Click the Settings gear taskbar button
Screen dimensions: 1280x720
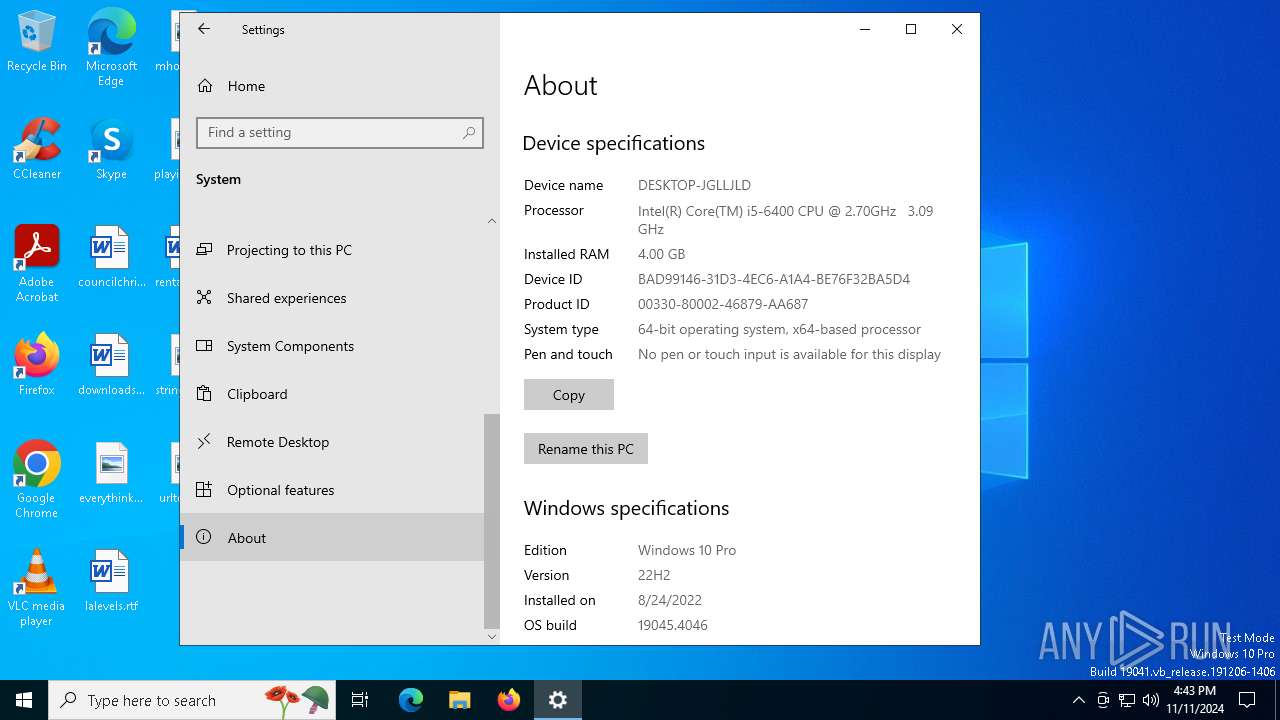pyautogui.click(x=558, y=700)
